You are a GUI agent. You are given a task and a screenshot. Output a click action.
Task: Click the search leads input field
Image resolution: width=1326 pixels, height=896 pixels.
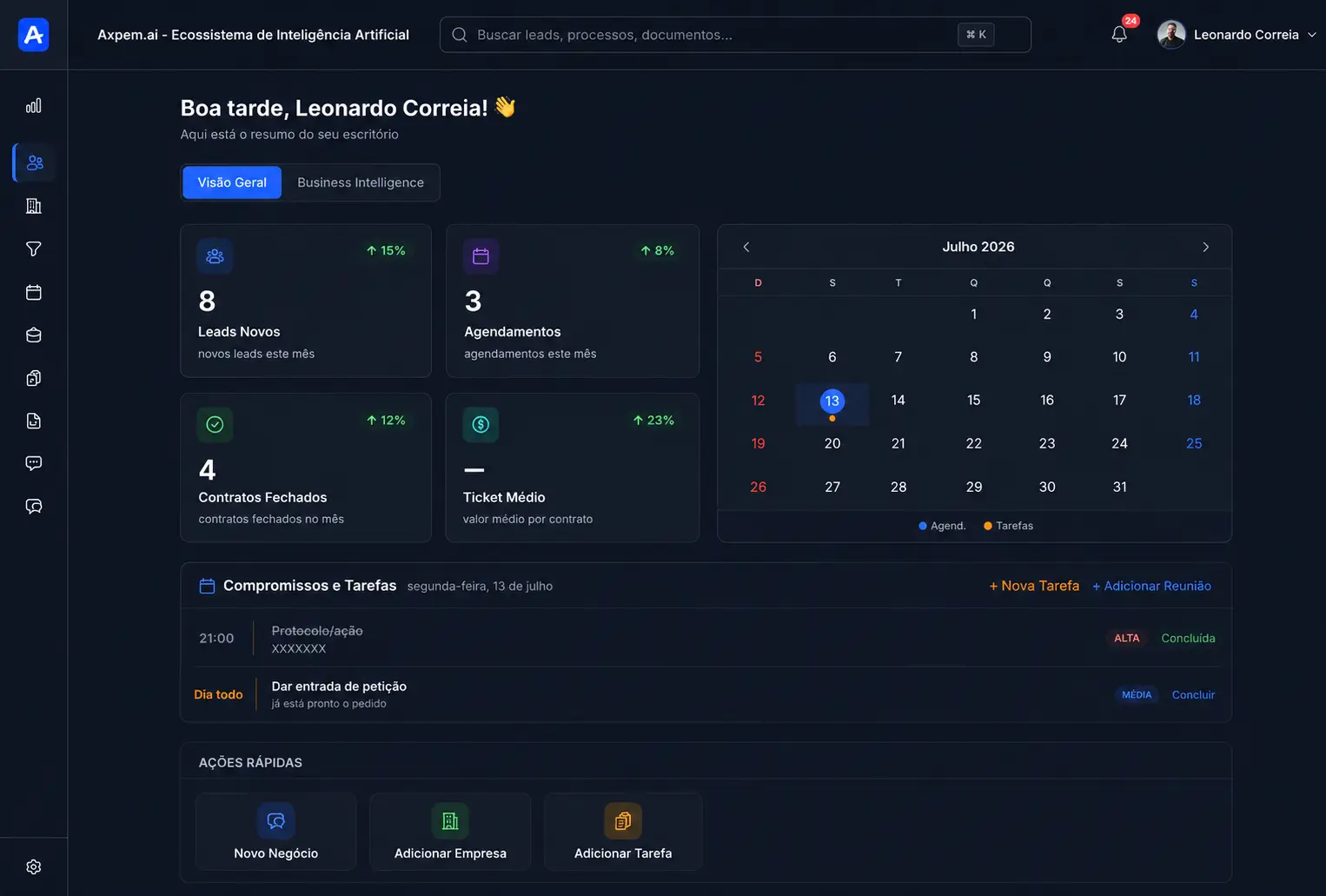(735, 35)
